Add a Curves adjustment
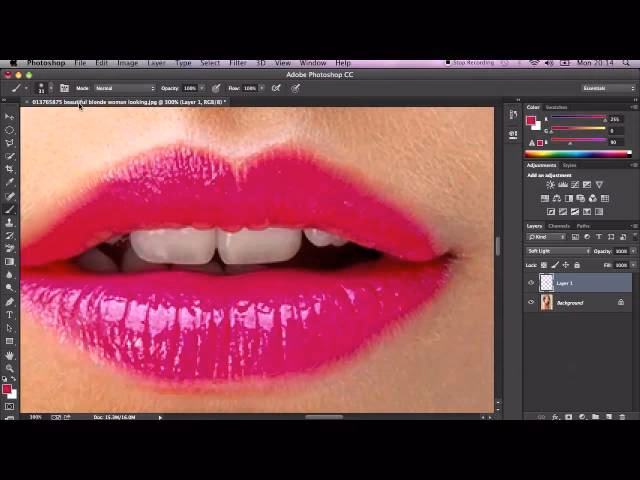Image resolution: width=640 pixels, height=480 pixels. 575,185
